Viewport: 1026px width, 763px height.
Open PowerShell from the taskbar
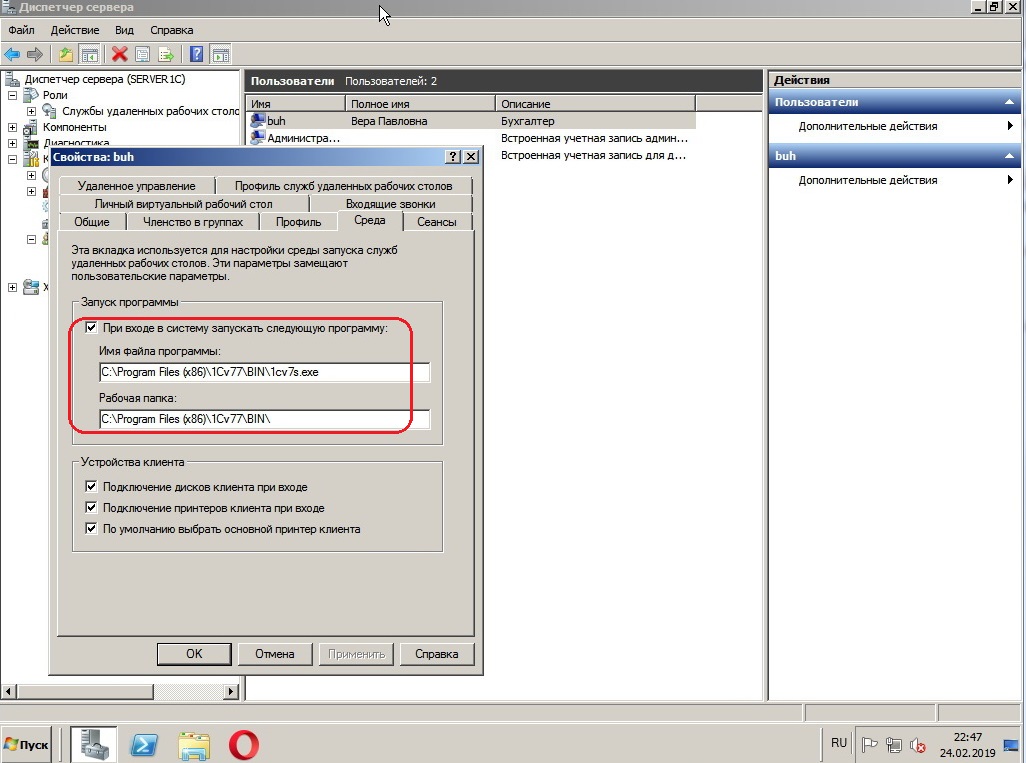pos(144,745)
